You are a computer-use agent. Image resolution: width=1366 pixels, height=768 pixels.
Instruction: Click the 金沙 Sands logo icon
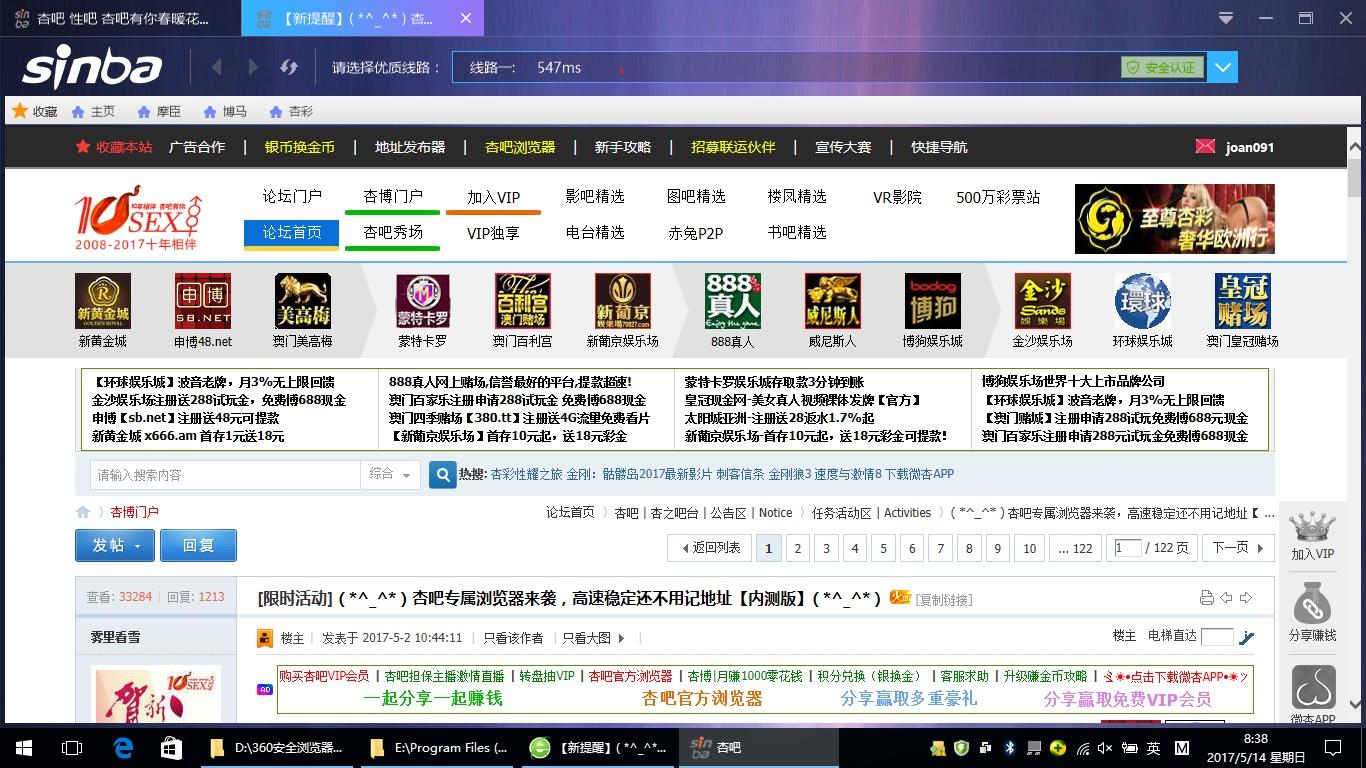pyautogui.click(x=1043, y=301)
